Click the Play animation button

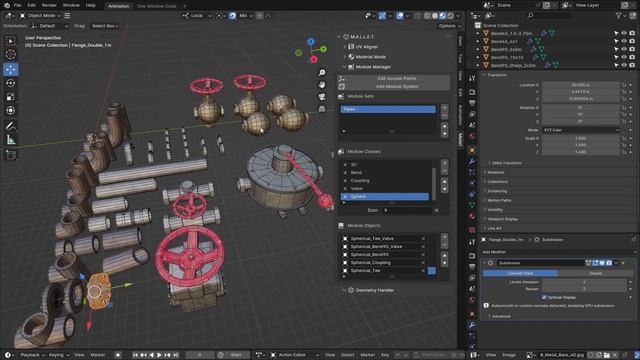(159, 355)
